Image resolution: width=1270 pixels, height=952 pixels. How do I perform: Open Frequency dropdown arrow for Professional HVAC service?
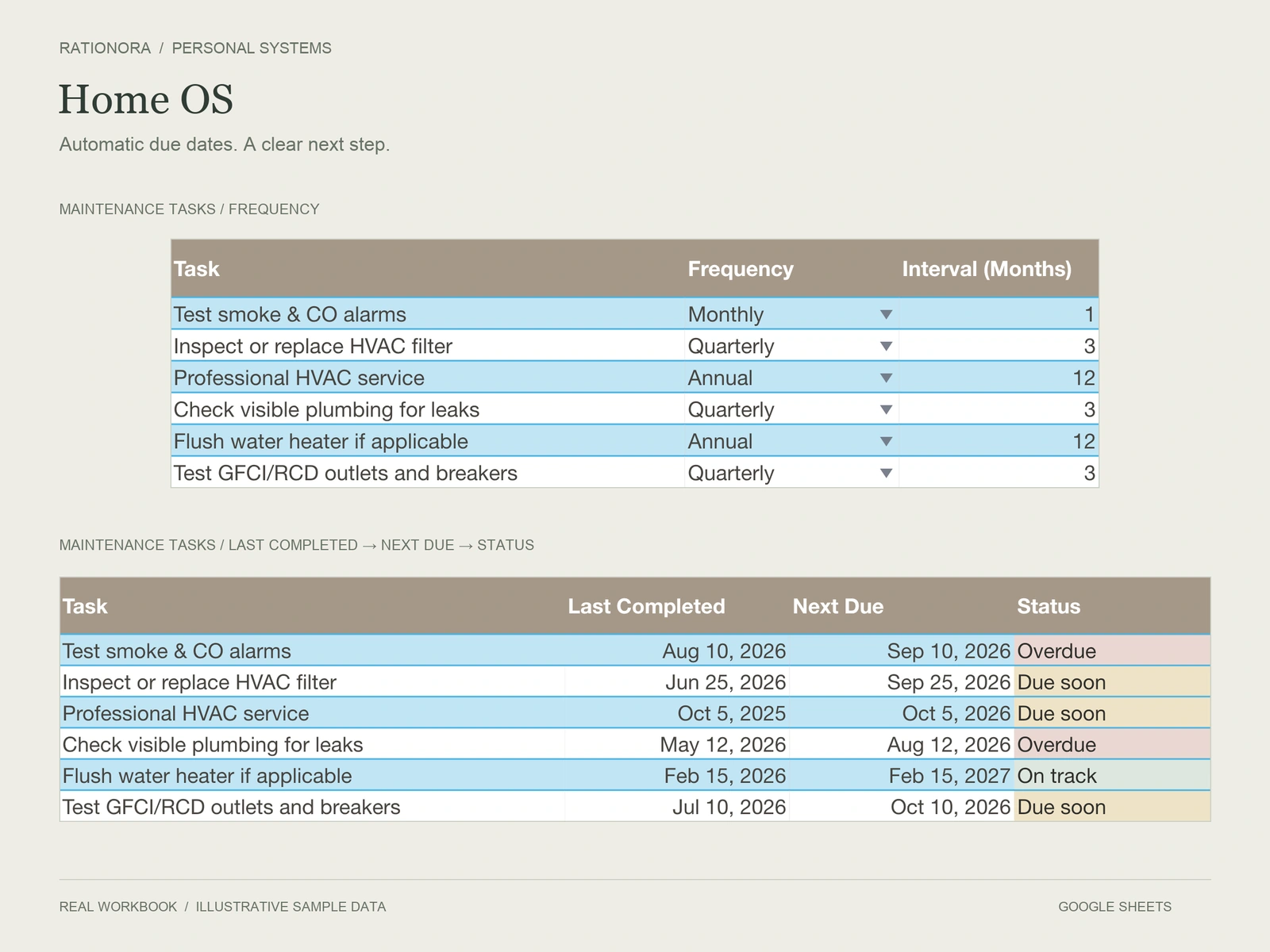point(887,378)
